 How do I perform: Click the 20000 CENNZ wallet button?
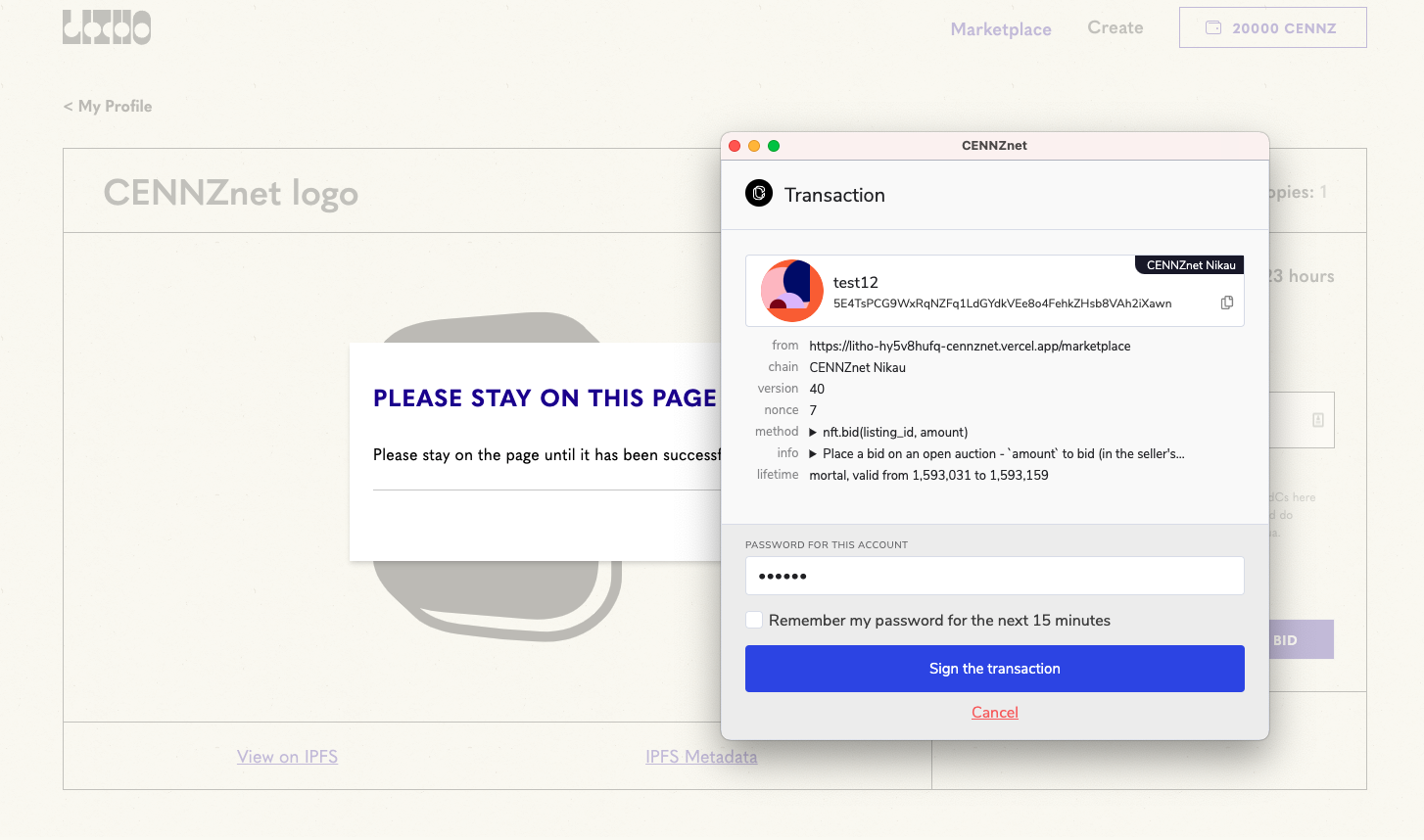[1272, 27]
